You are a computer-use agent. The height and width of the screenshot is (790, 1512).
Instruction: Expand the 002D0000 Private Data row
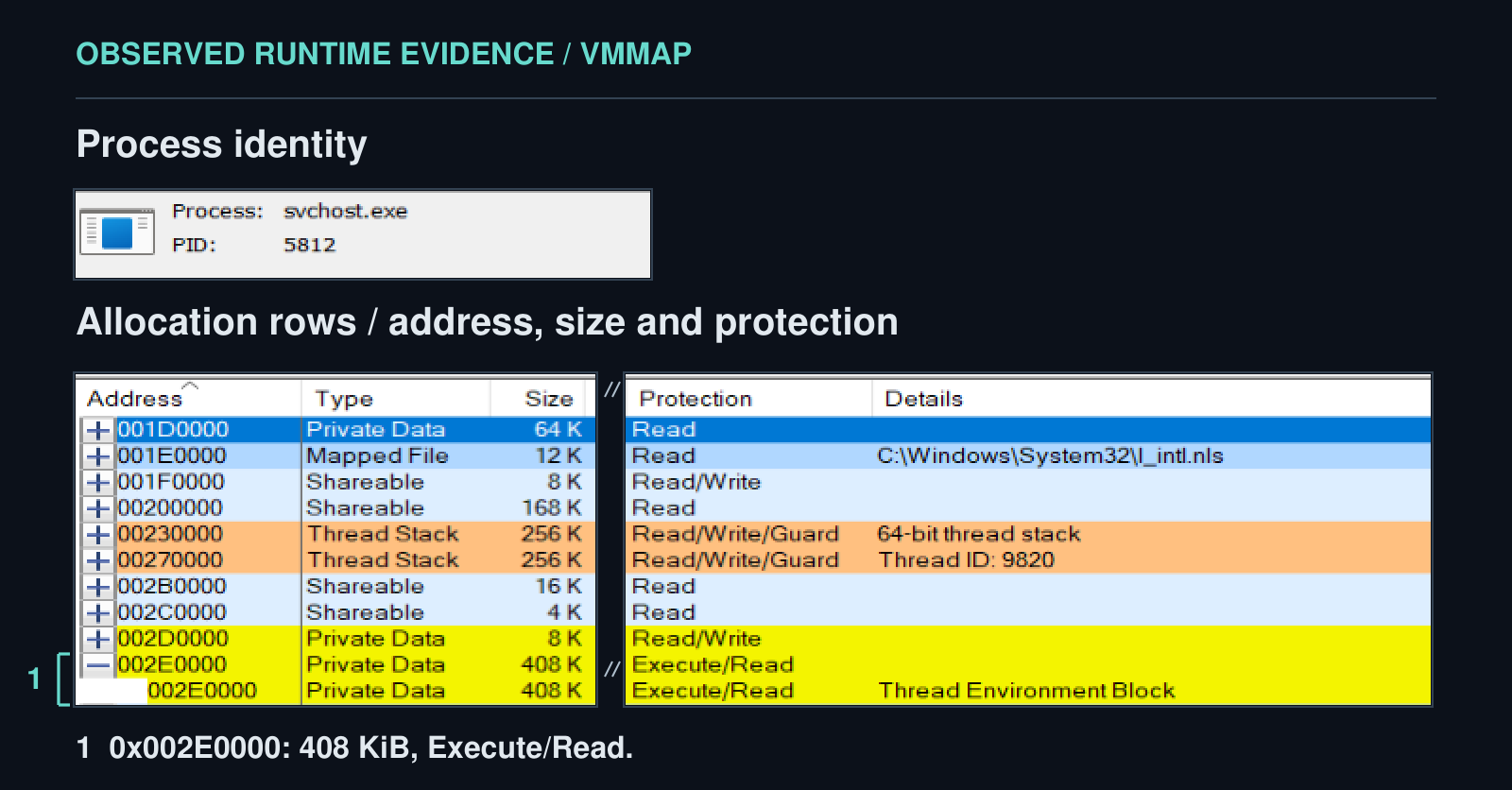point(98,639)
